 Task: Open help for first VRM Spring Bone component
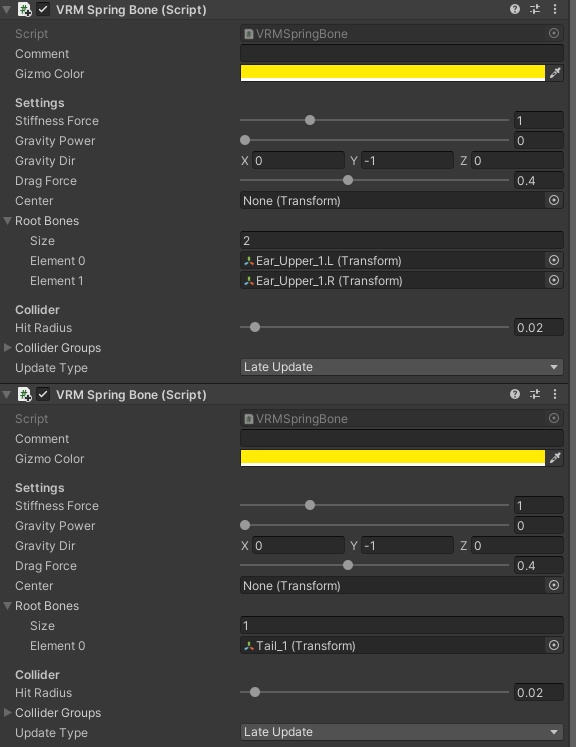[x=515, y=9]
